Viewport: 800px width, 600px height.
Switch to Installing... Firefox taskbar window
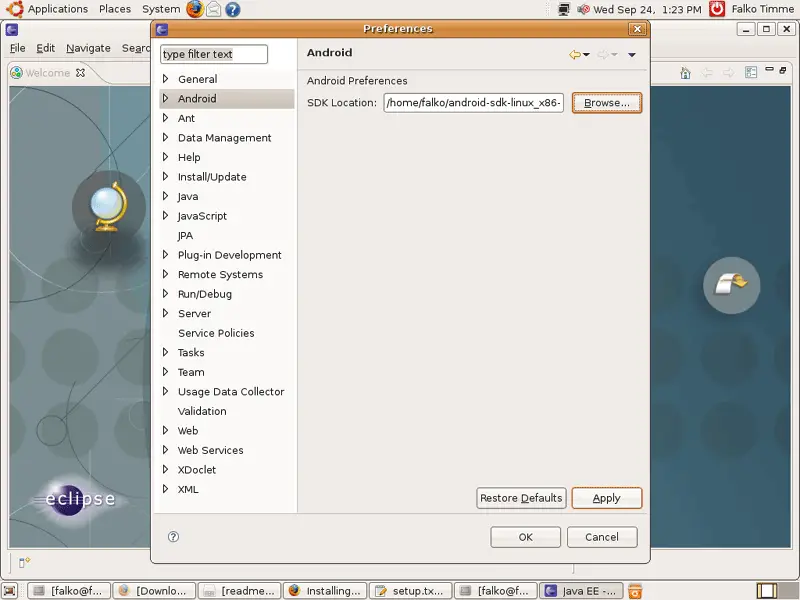pos(325,591)
